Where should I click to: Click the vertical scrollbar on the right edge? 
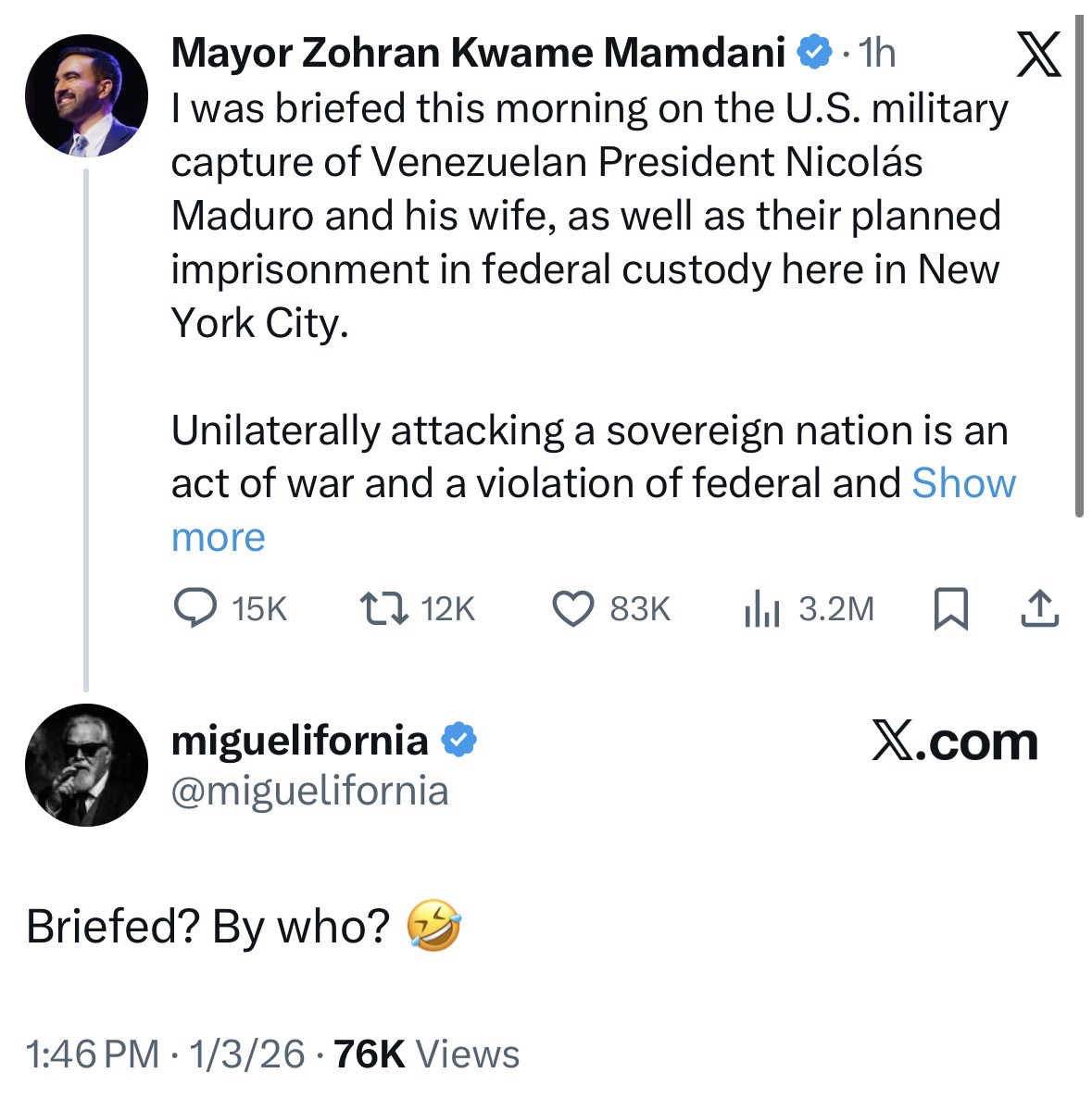1078,268
